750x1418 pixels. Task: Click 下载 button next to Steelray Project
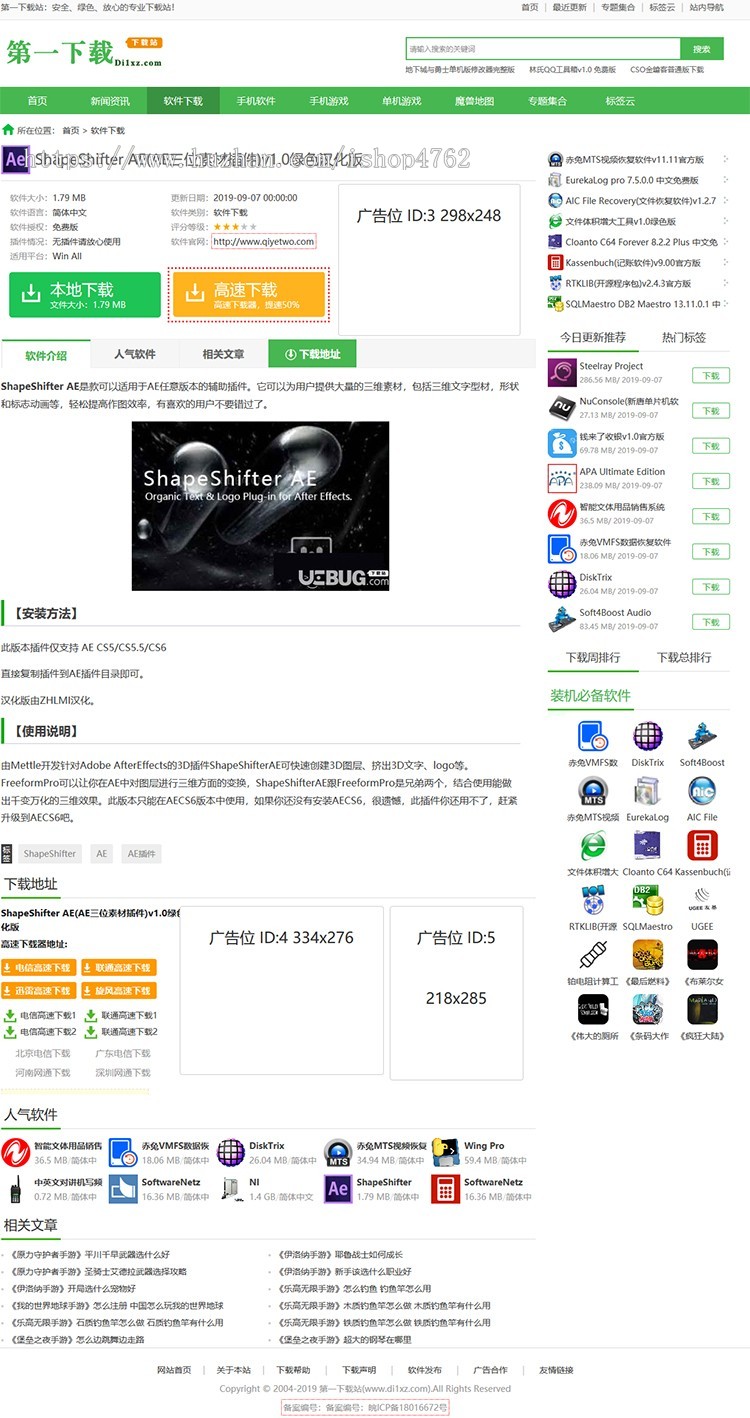(711, 376)
